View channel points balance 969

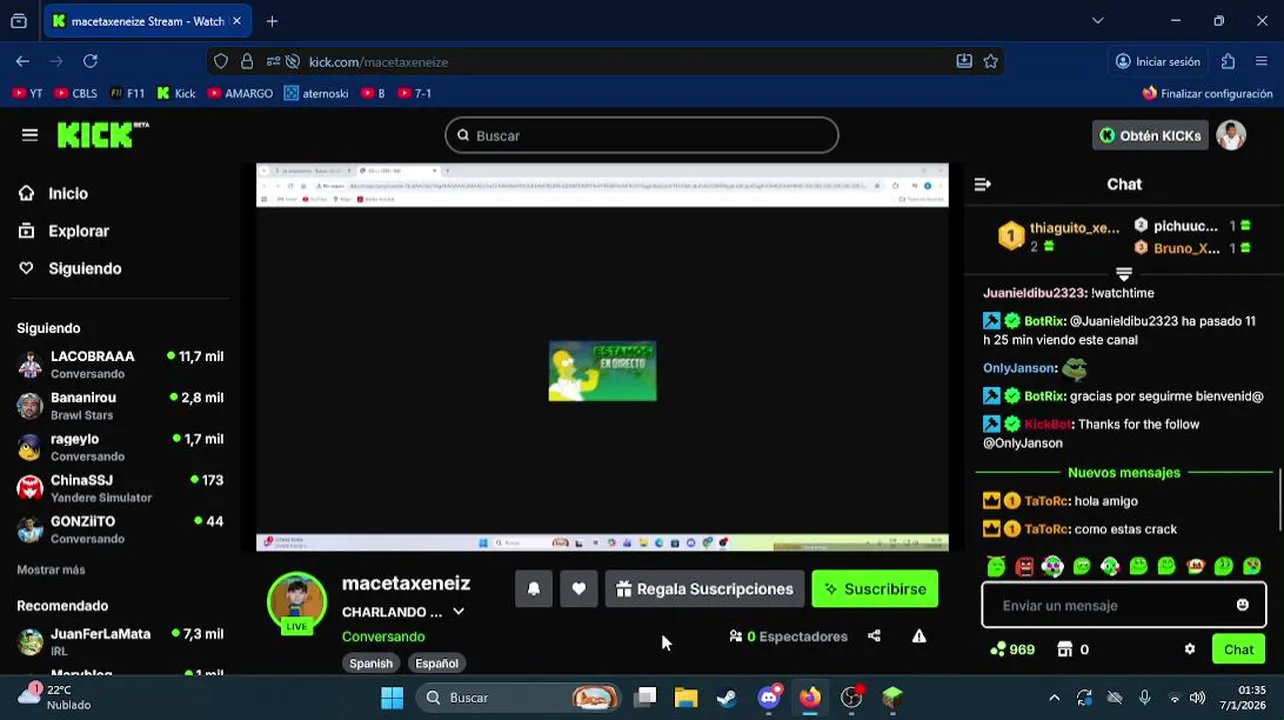tap(1012, 649)
